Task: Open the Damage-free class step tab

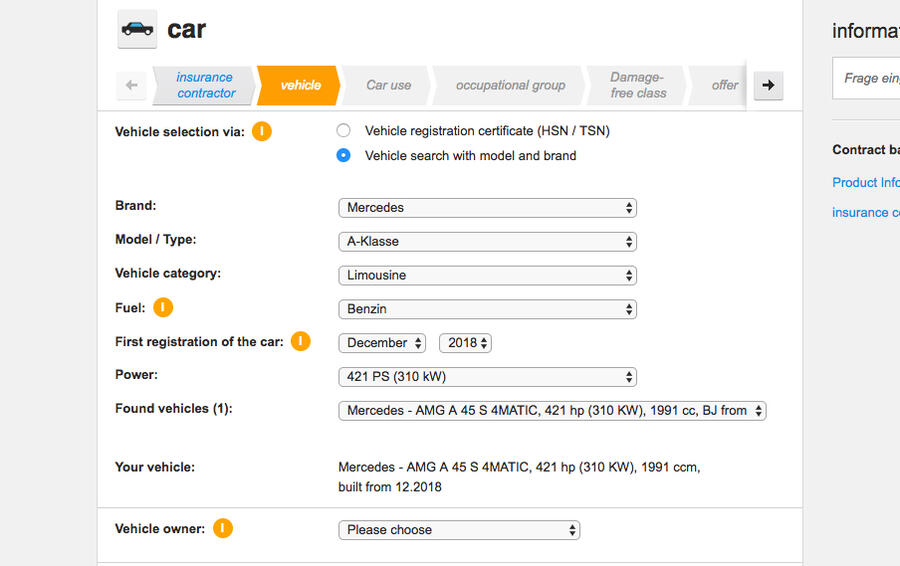Action: pos(637,85)
